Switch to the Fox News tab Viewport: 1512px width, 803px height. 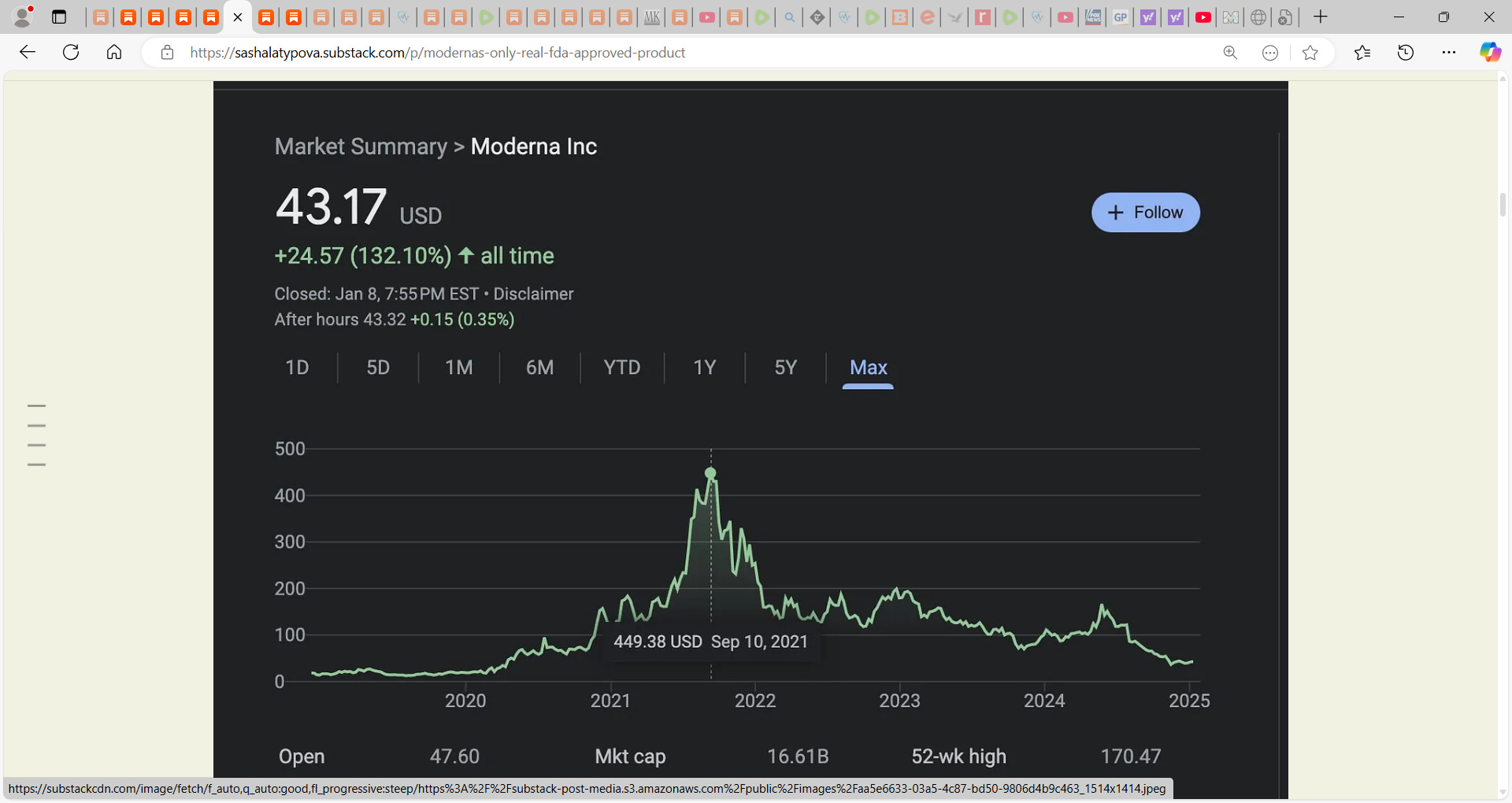(x=1093, y=17)
